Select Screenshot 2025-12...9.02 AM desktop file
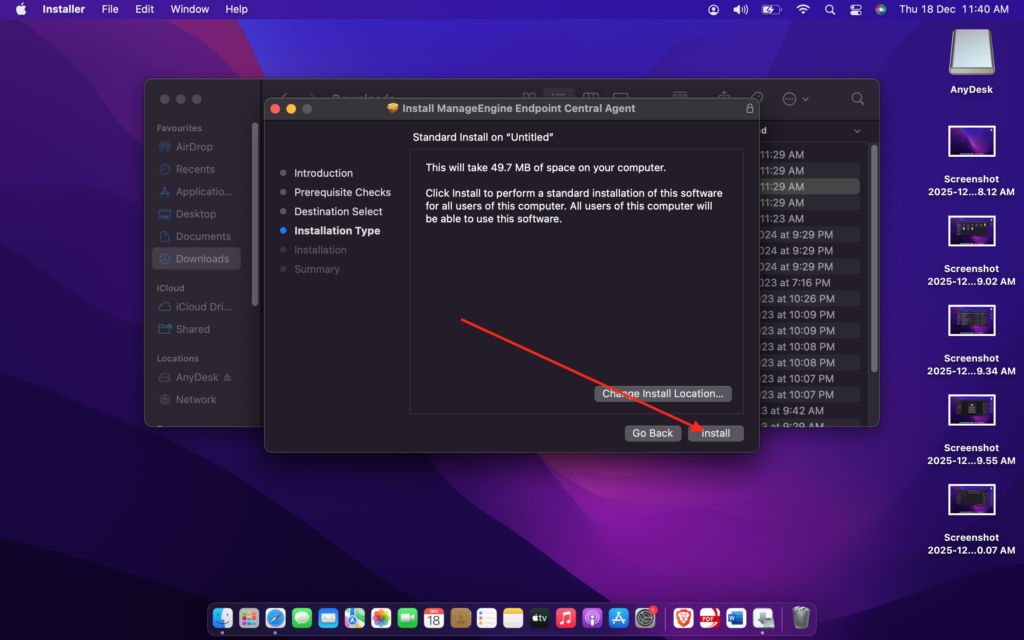This screenshot has width=1024, height=640. tap(971, 231)
